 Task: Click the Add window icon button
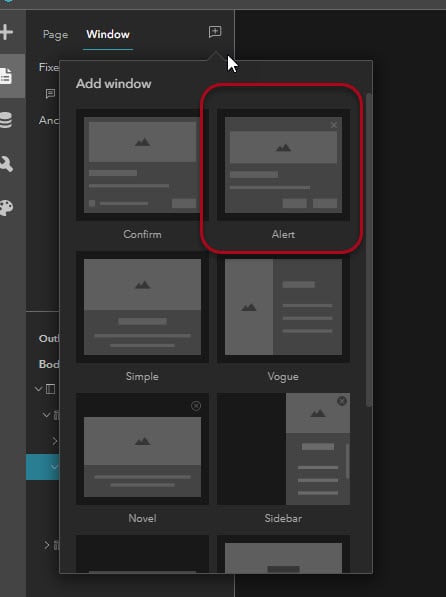click(x=215, y=32)
